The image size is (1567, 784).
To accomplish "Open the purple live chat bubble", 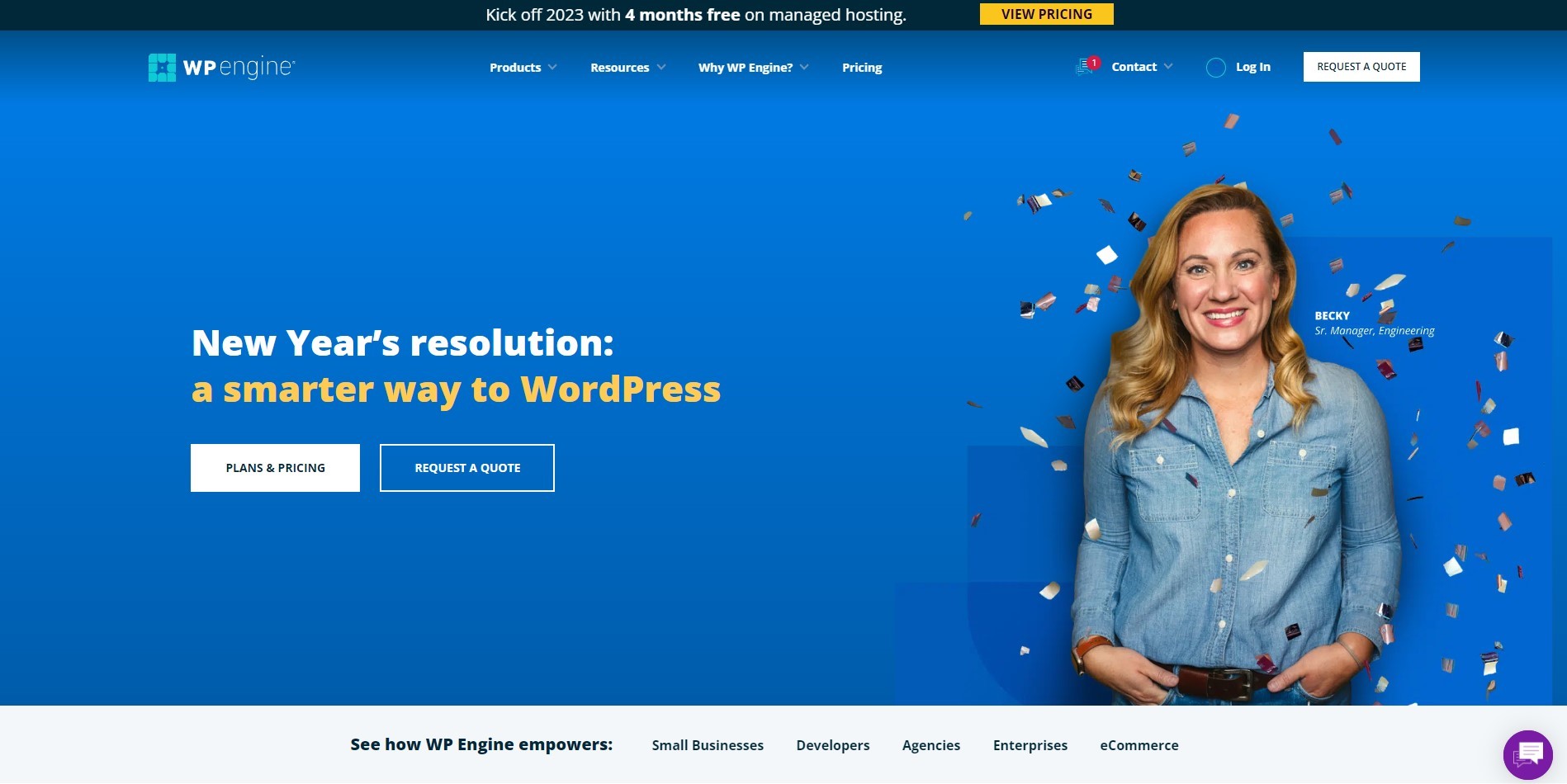I will [1528, 754].
